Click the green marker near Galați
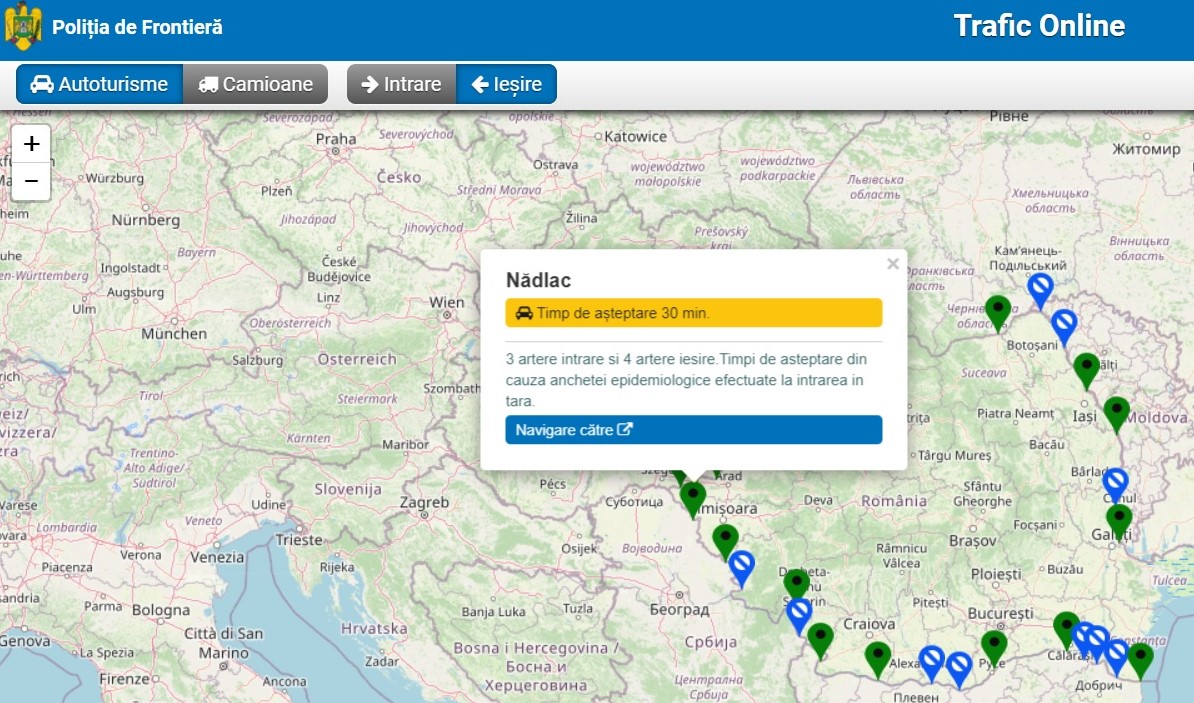 point(1119,518)
